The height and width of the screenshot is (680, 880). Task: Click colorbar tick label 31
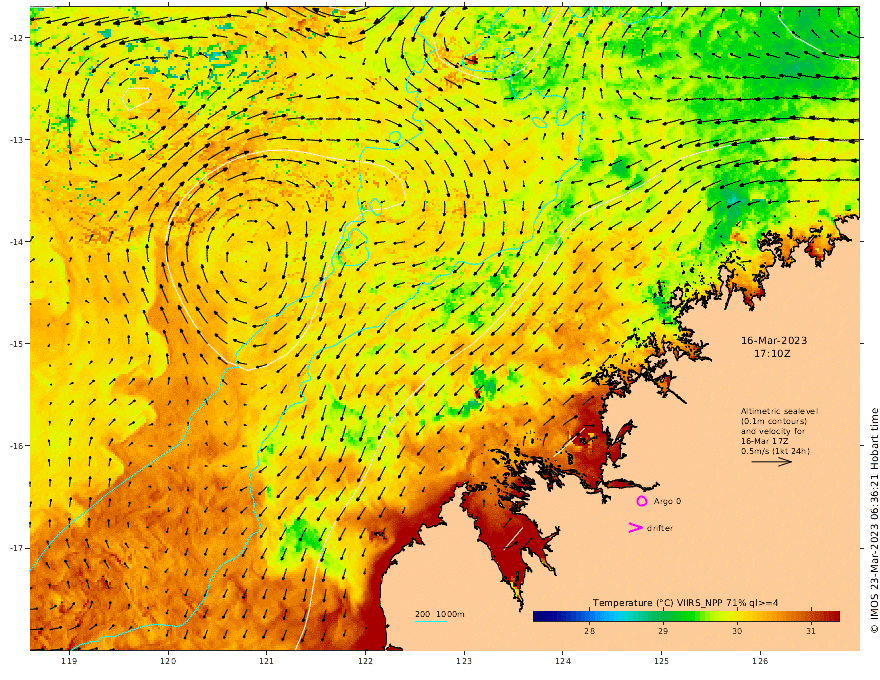click(x=810, y=631)
